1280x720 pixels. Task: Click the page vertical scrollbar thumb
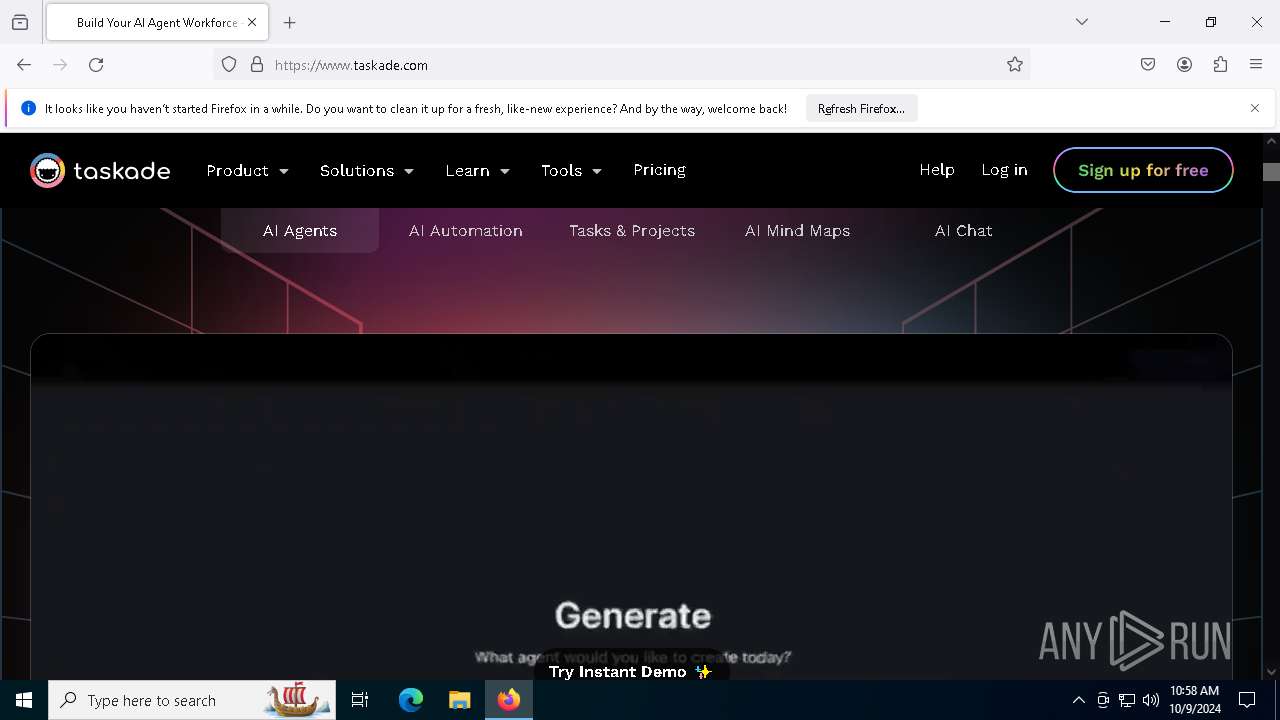point(1272,172)
